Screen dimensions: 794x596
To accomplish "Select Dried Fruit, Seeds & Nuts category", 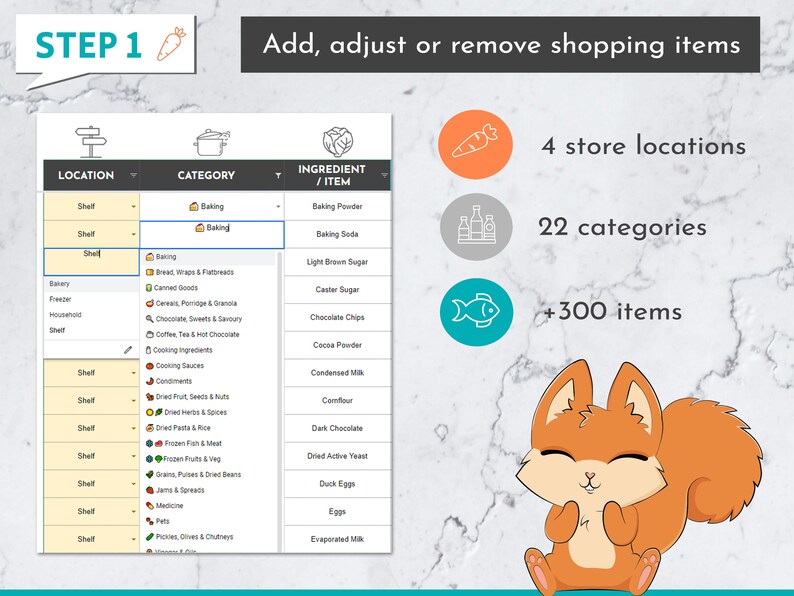I will point(209,396).
